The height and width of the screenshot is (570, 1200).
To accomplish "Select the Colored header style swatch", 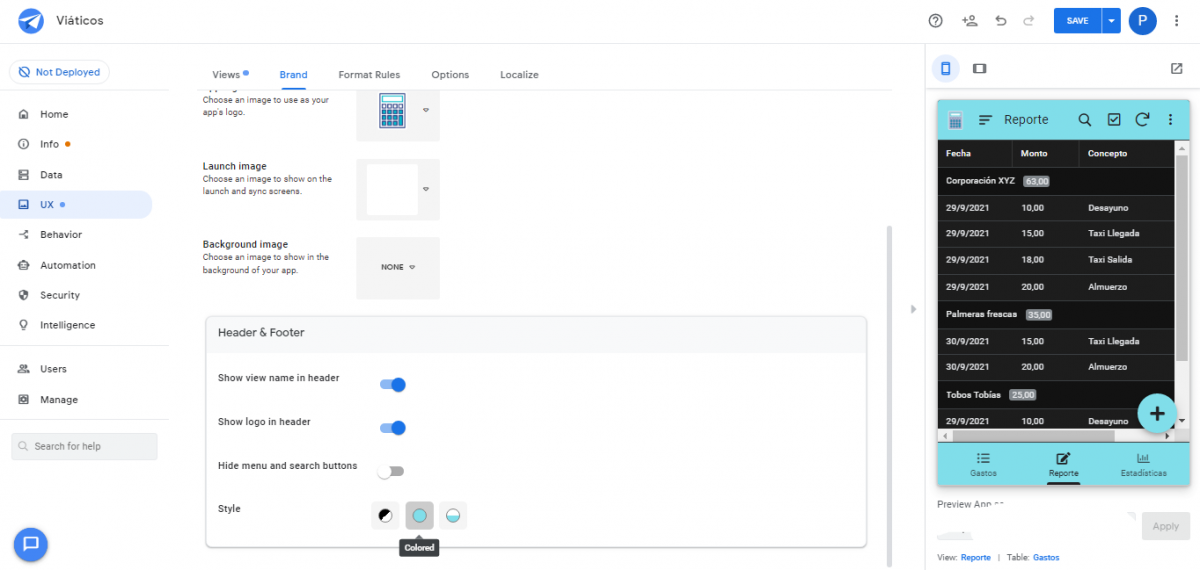I will tap(419, 516).
